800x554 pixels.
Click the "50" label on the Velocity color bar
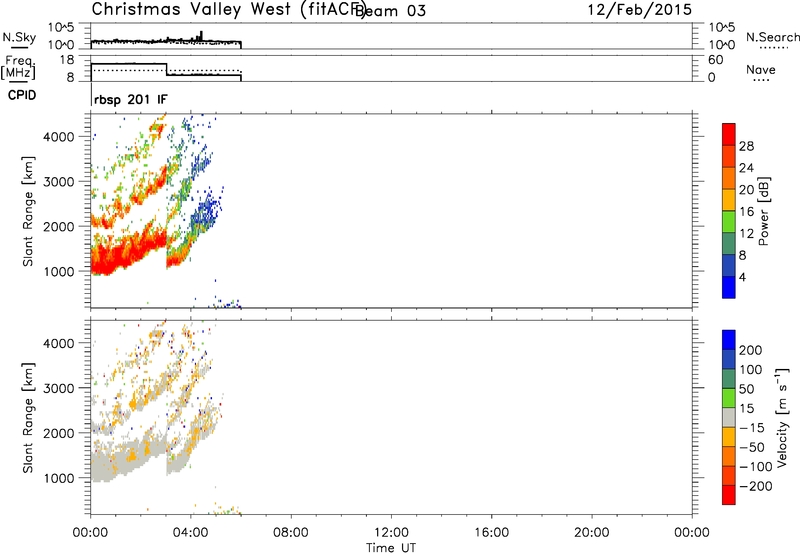(x=746, y=389)
